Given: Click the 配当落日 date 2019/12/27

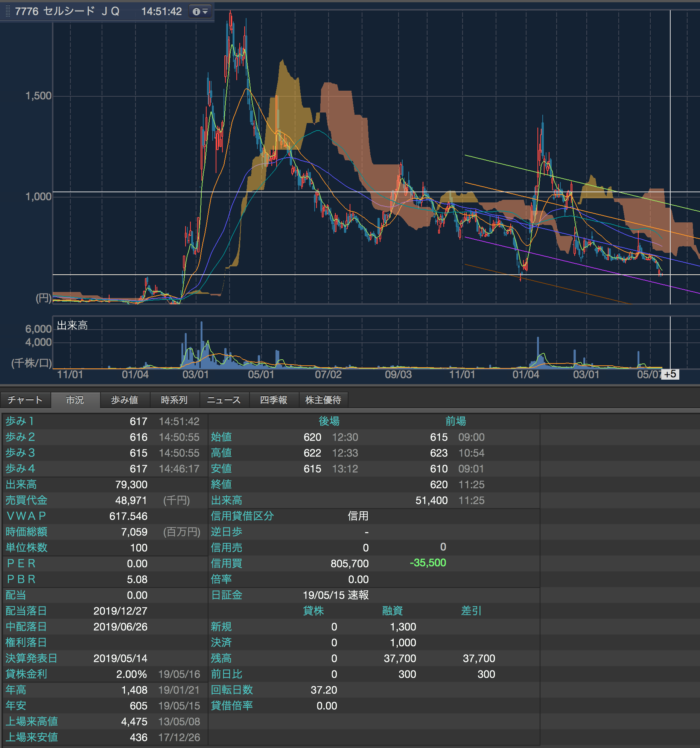Looking at the screenshot, I should [x=120, y=611].
